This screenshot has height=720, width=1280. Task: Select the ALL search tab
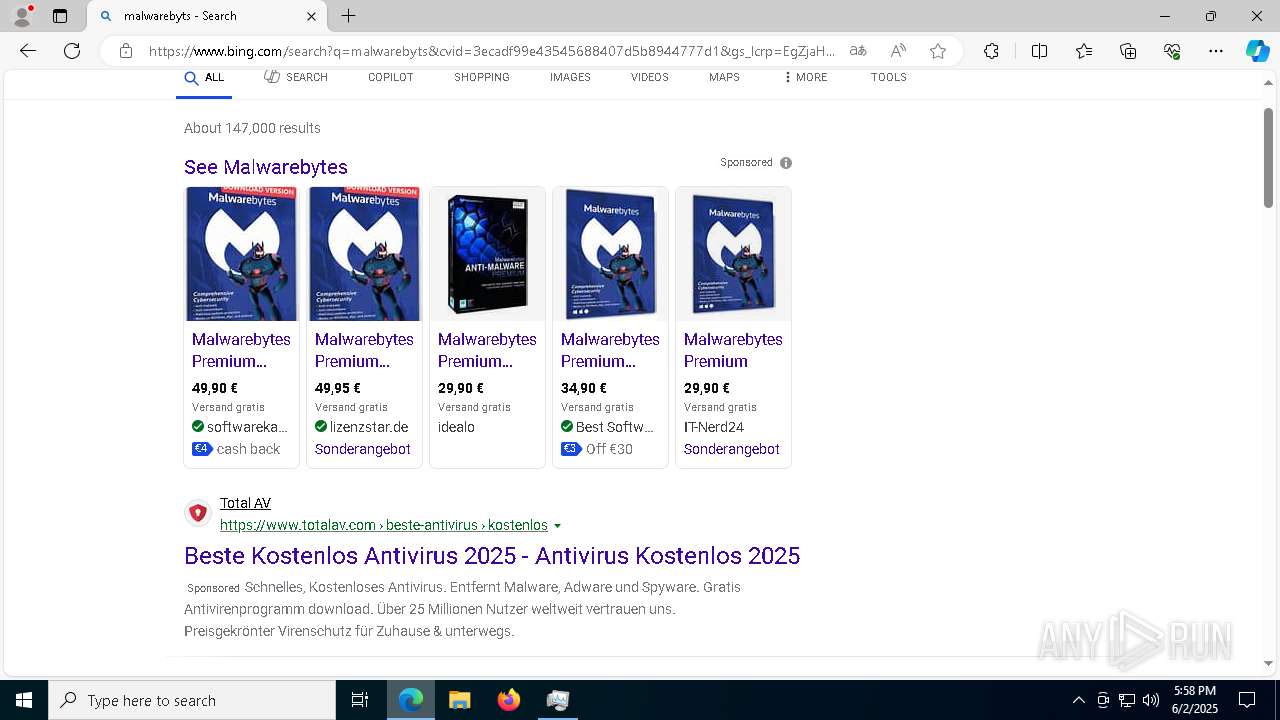click(204, 77)
